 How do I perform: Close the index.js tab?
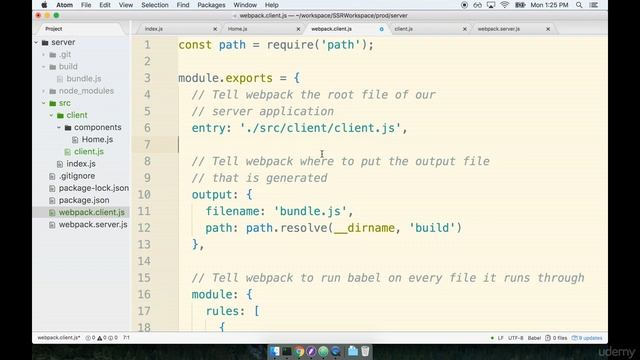(215, 29)
